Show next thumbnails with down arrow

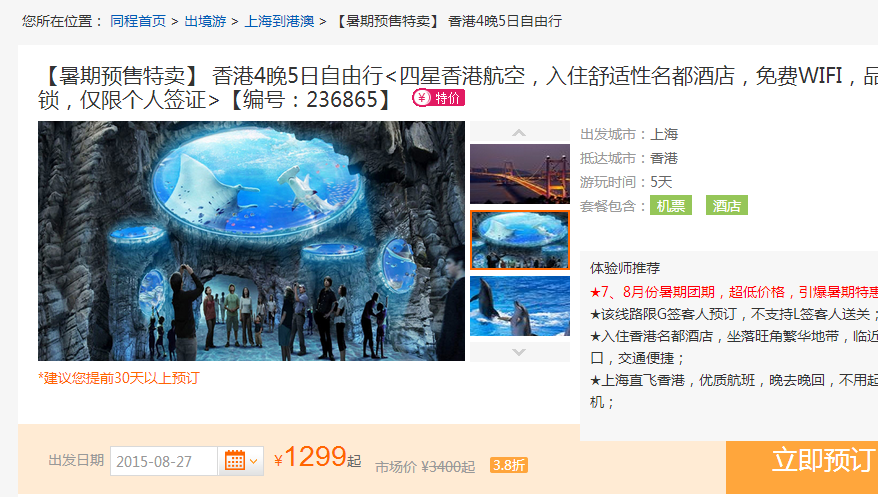[519, 352]
